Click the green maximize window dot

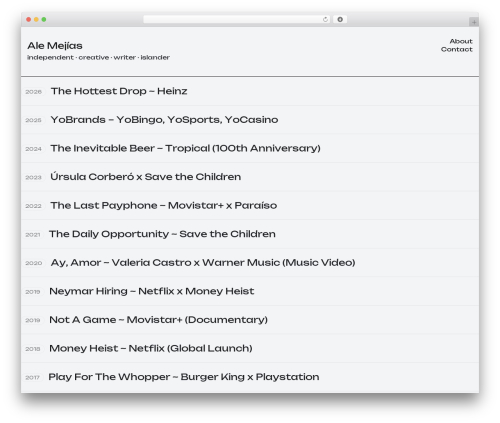[x=44, y=20]
